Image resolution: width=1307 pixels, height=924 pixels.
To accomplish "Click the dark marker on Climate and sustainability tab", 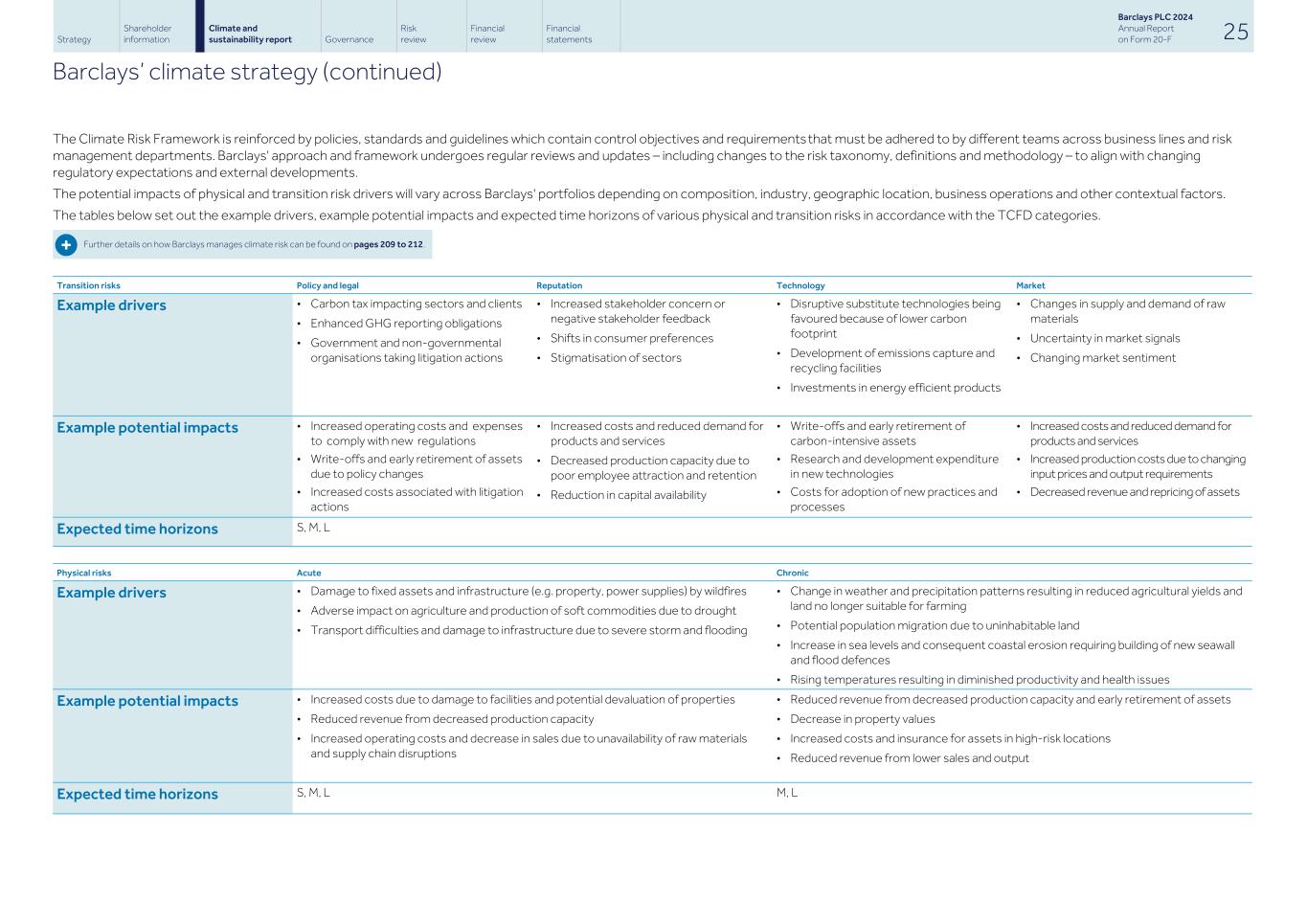I will 198,27.
